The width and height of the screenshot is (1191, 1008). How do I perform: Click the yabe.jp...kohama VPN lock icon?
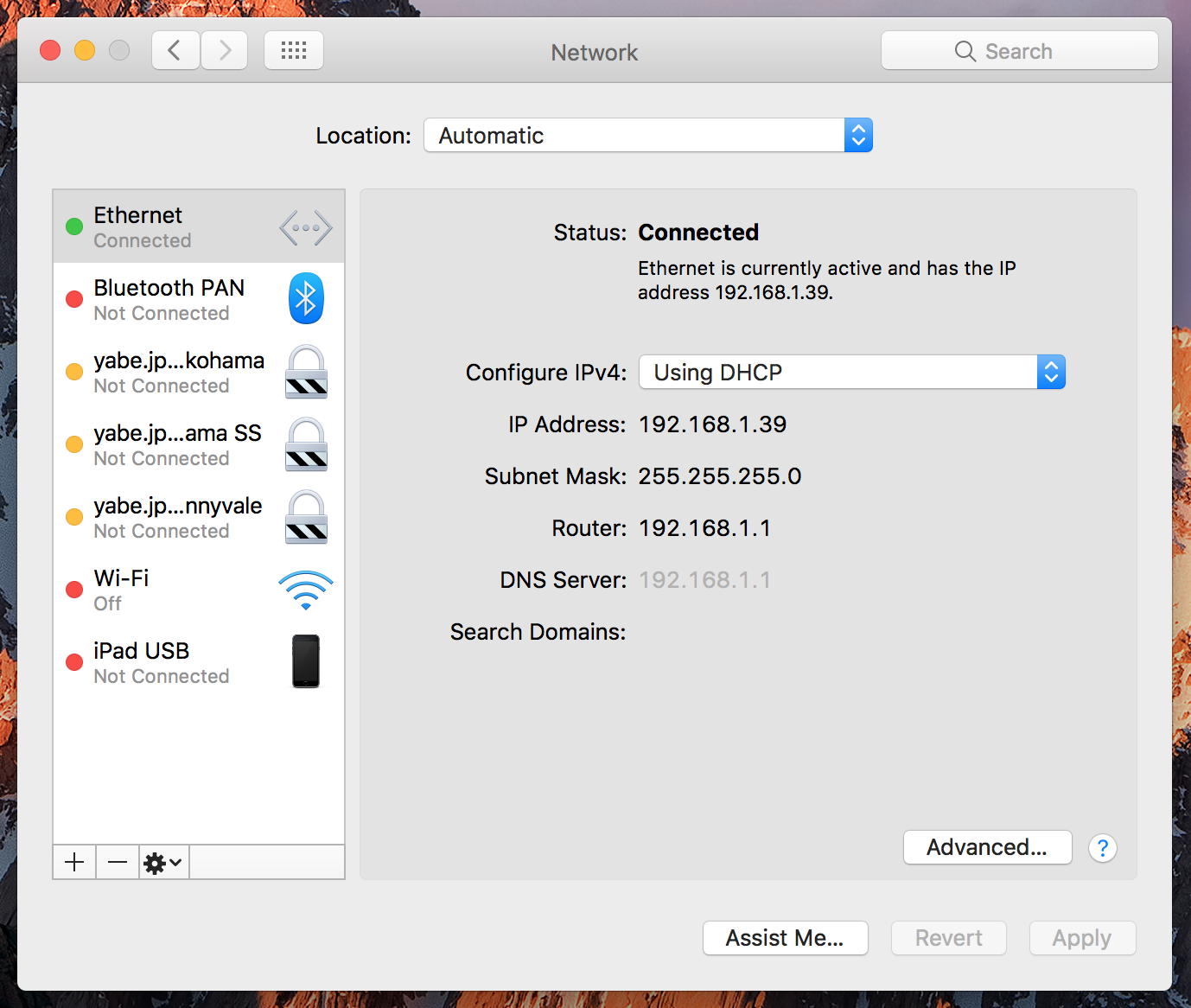click(x=306, y=372)
